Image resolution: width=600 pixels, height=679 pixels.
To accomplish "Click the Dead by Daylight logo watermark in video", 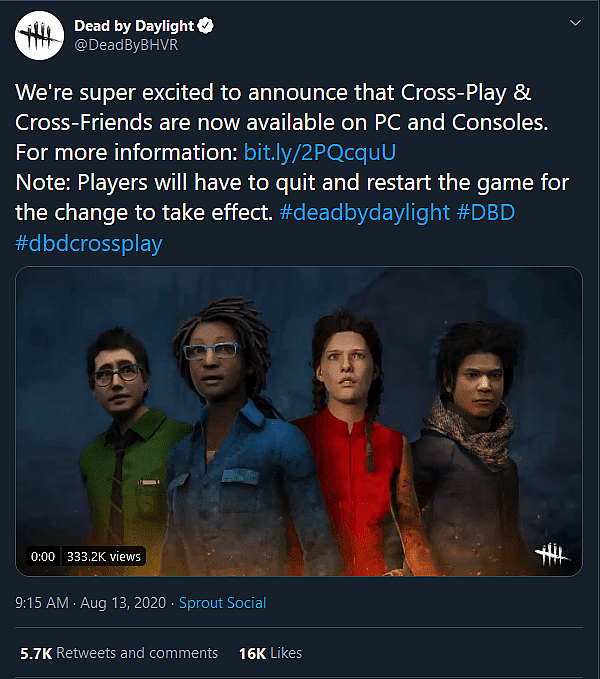I will point(551,553).
